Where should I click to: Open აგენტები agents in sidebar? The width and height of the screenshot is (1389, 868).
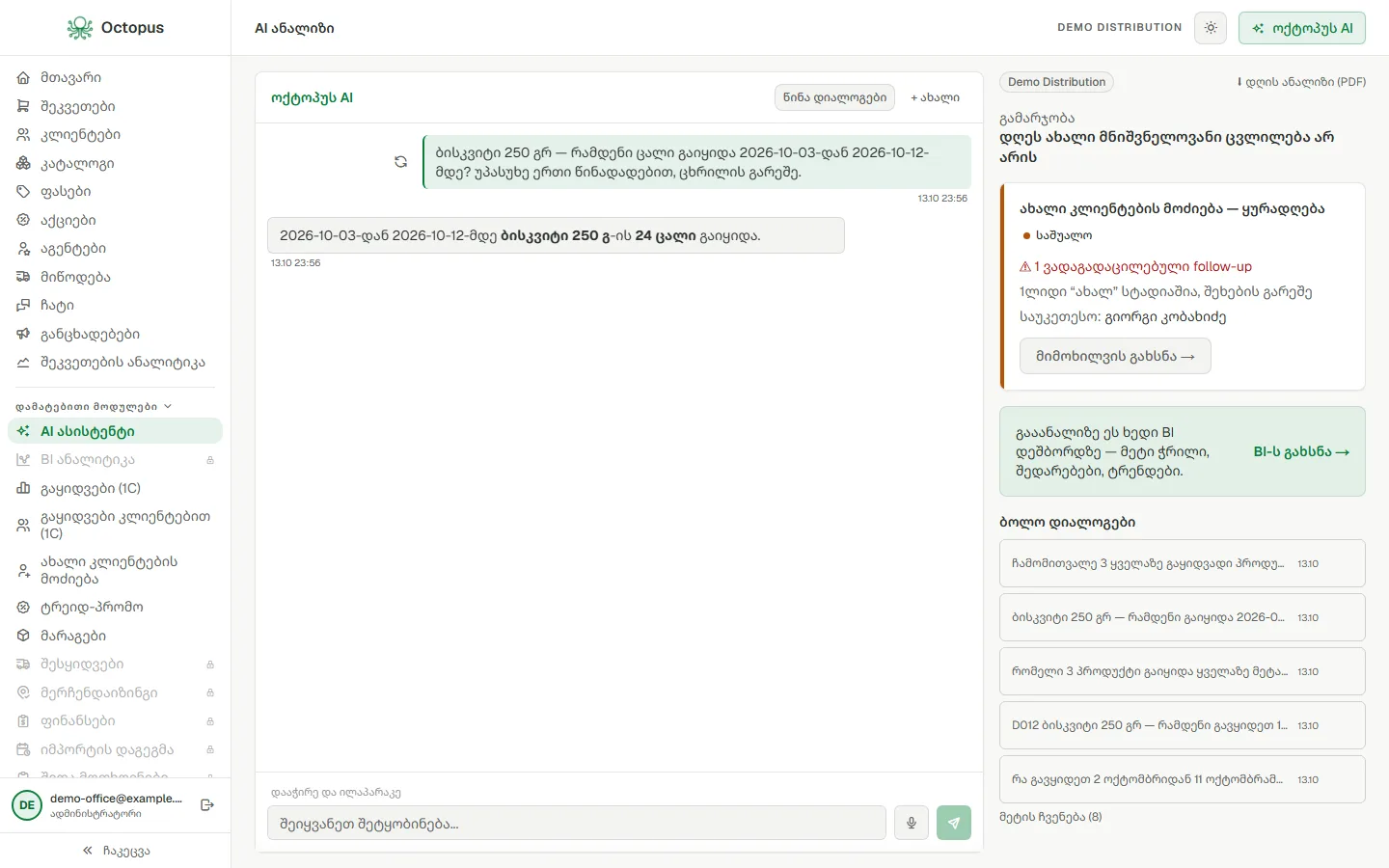pos(115,249)
